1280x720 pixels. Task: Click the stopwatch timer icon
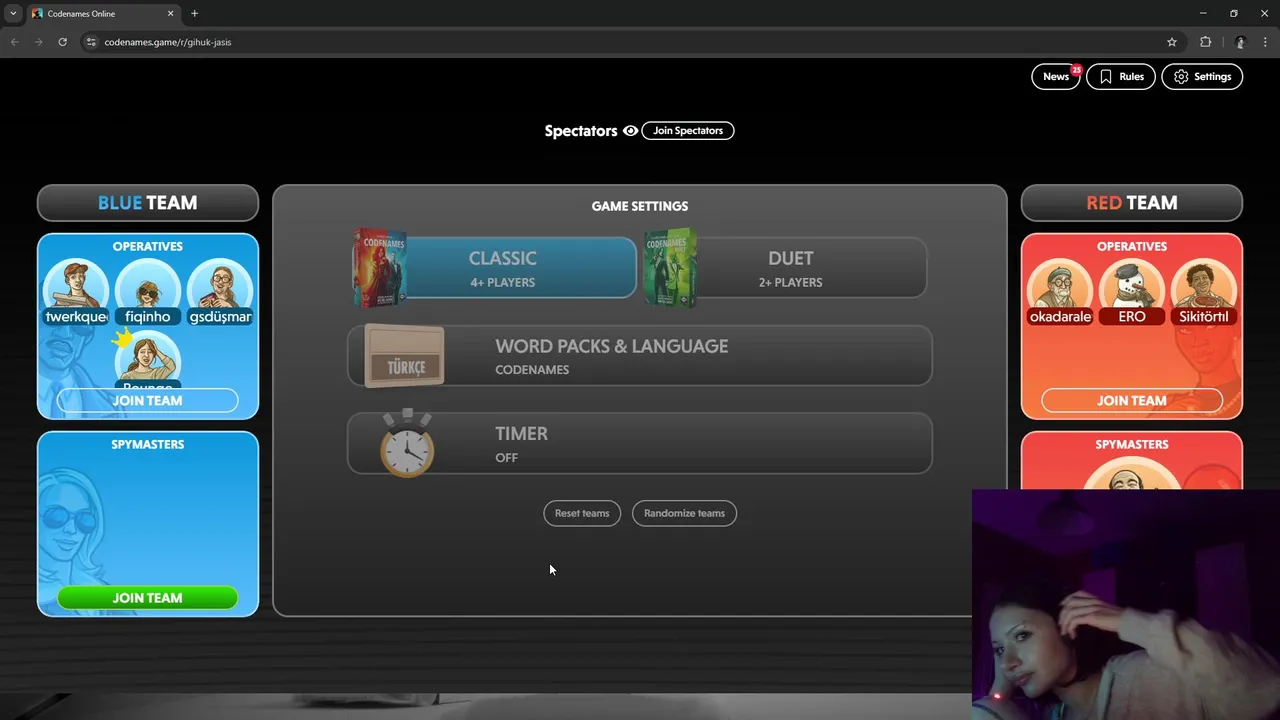coord(407,442)
